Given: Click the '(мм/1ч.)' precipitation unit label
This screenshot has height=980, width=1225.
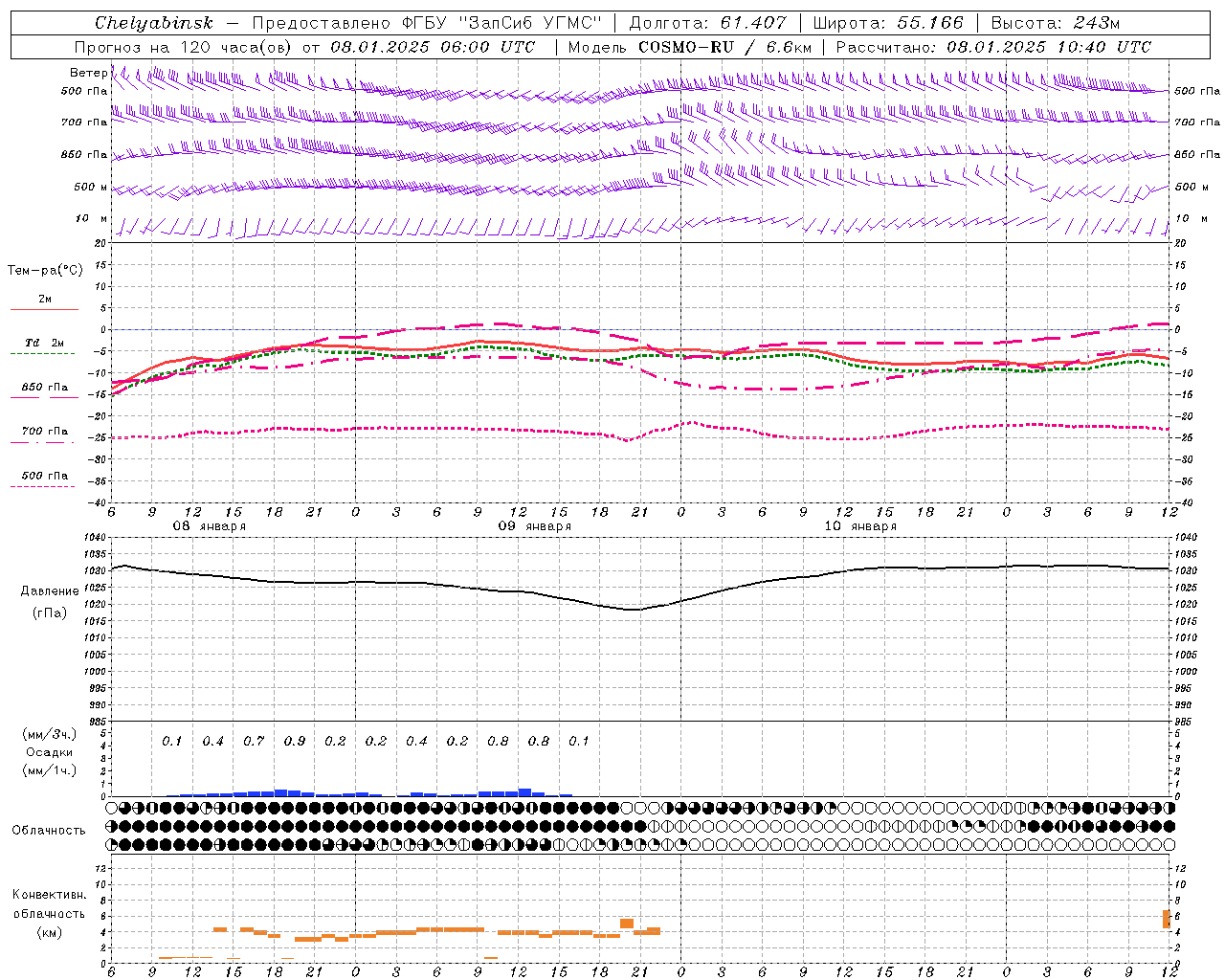Looking at the screenshot, I should 50,770.
